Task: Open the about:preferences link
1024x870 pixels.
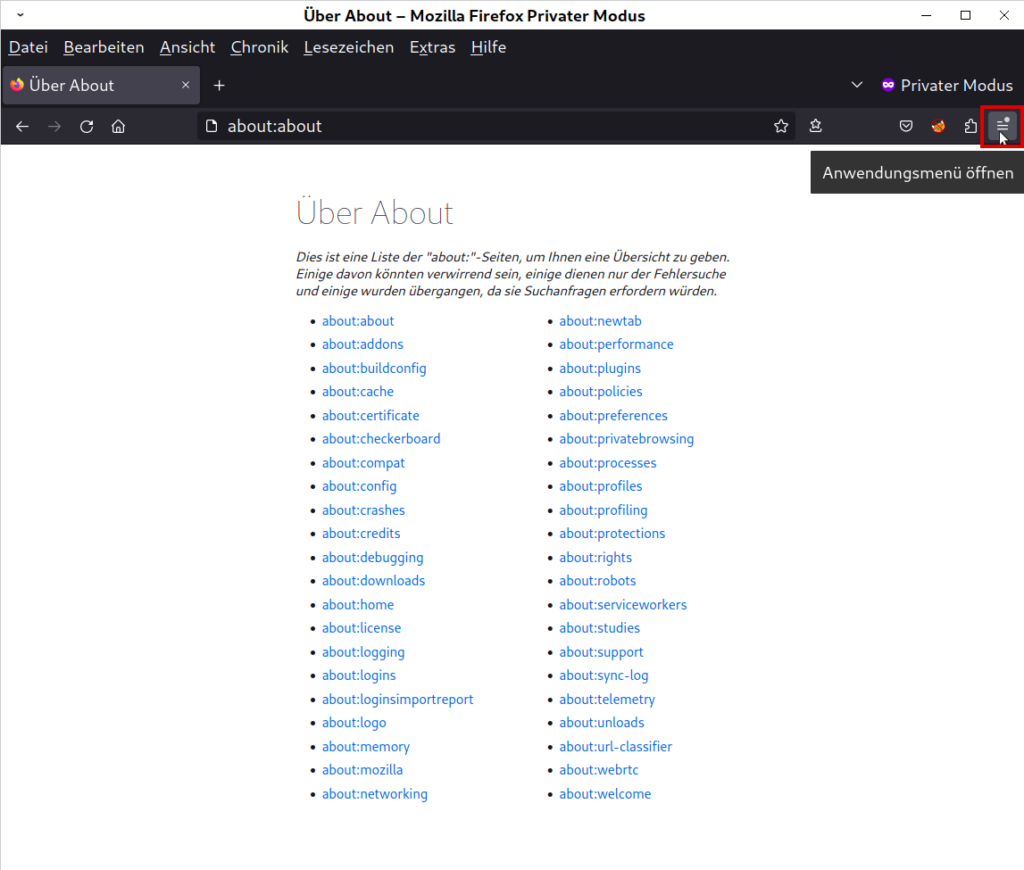Action: (x=613, y=415)
